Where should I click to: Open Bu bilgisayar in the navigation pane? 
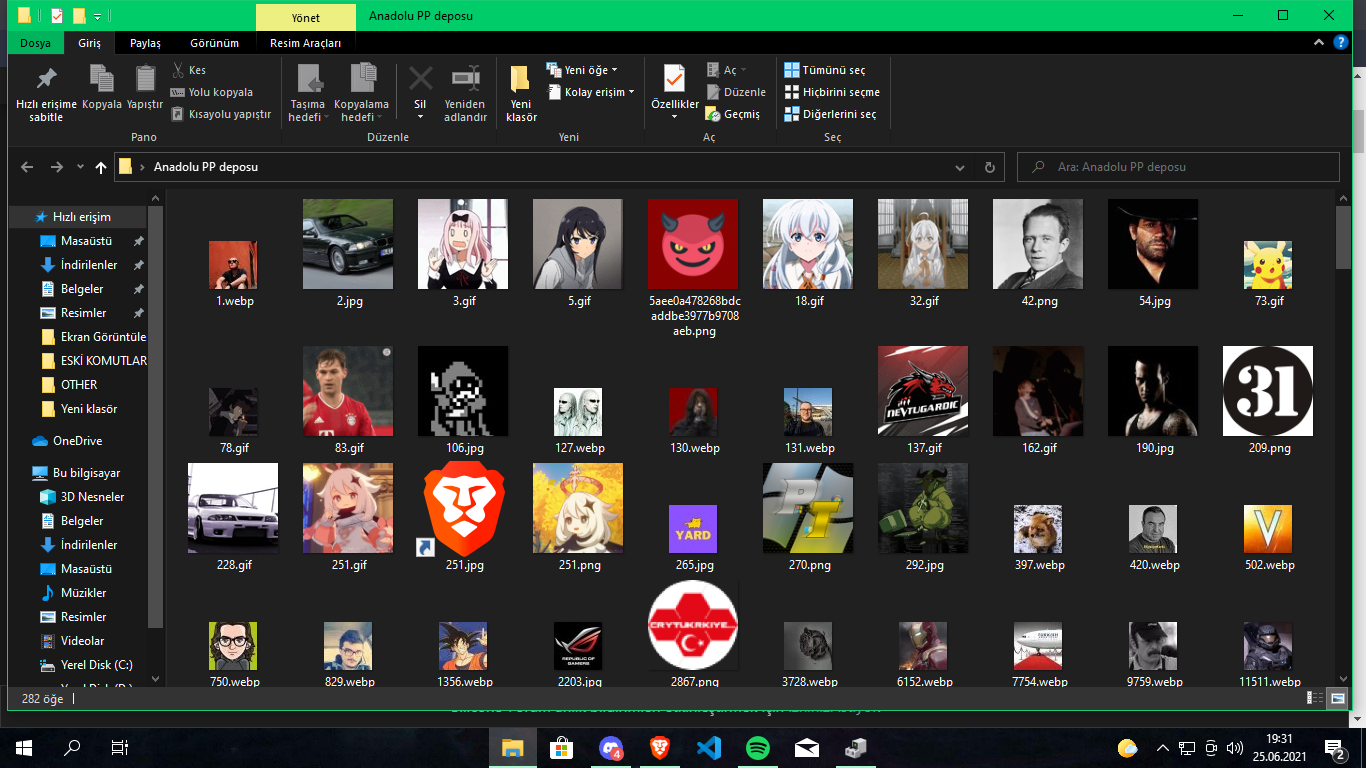click(x=86, y=473)
